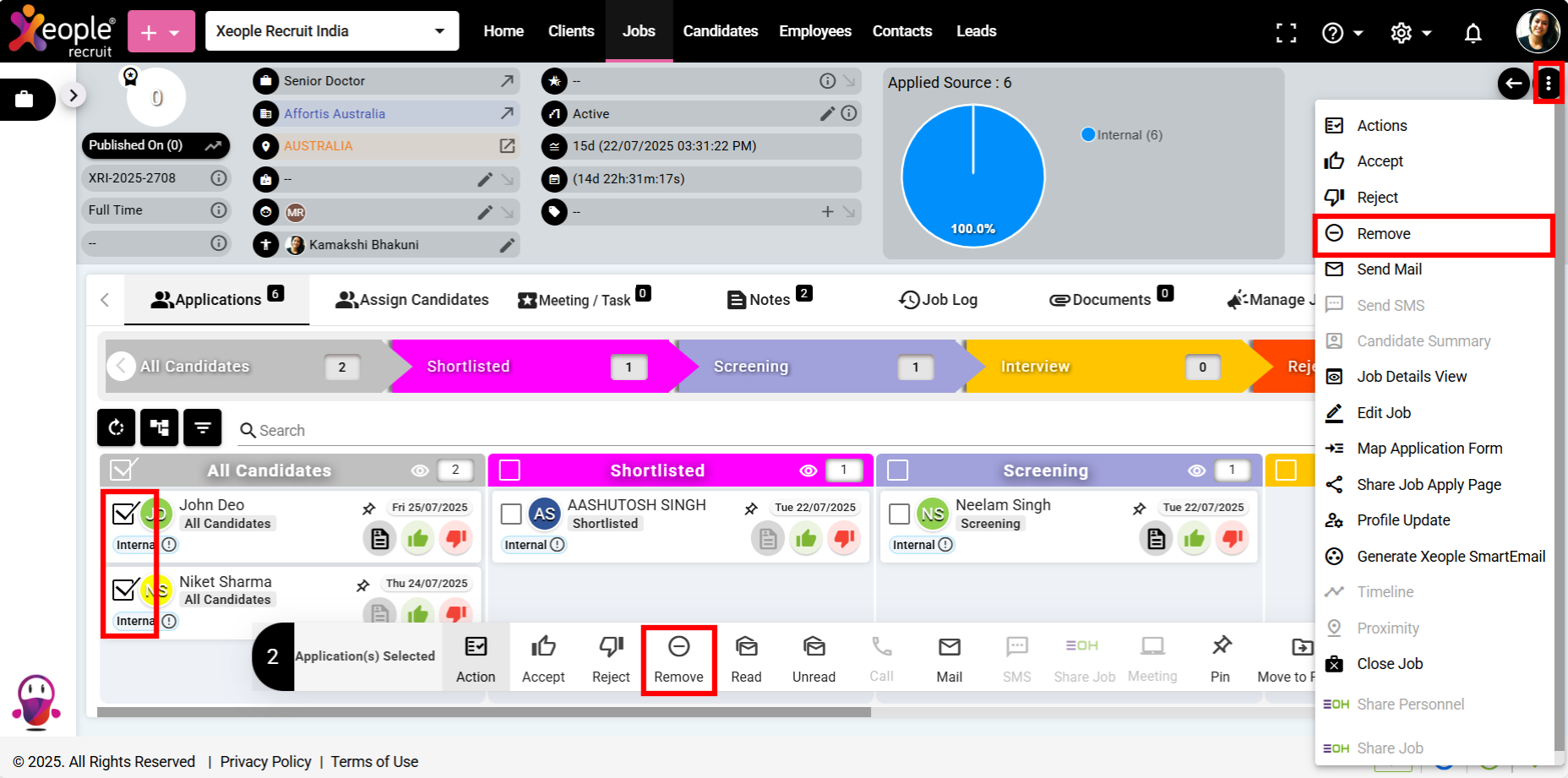Open the filter icon next to search

(203, 427)
